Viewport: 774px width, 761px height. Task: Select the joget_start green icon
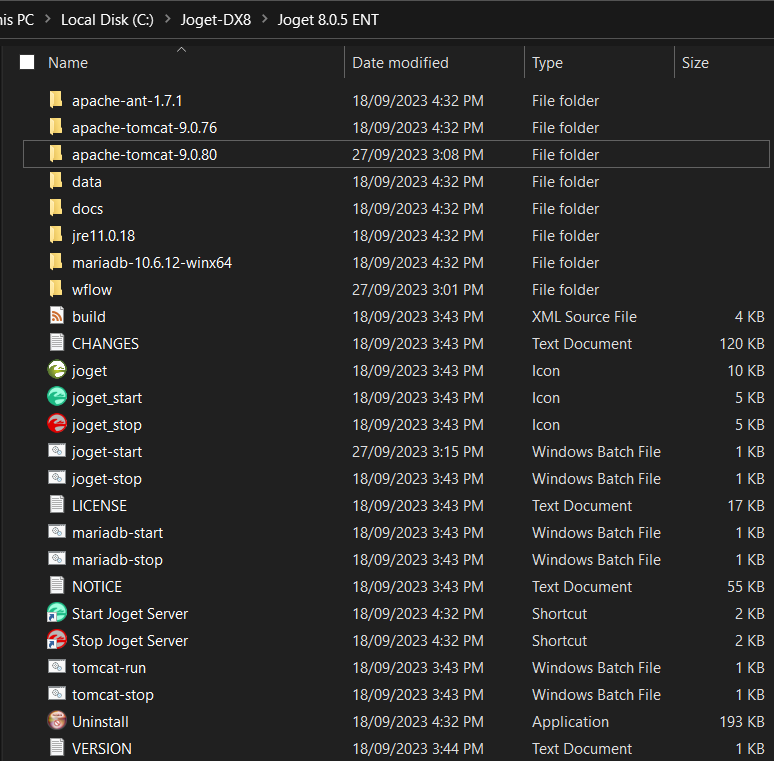coord(57,397)
